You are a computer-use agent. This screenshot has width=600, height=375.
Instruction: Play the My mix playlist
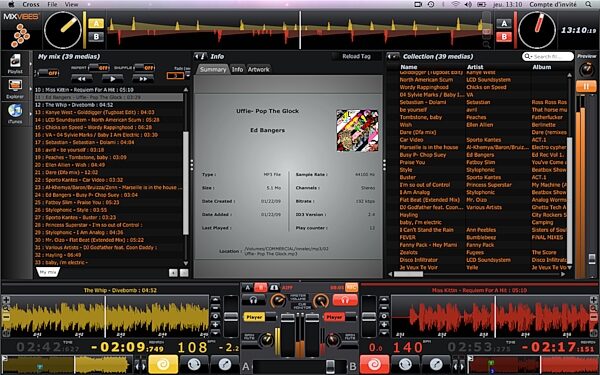(112, 79)
